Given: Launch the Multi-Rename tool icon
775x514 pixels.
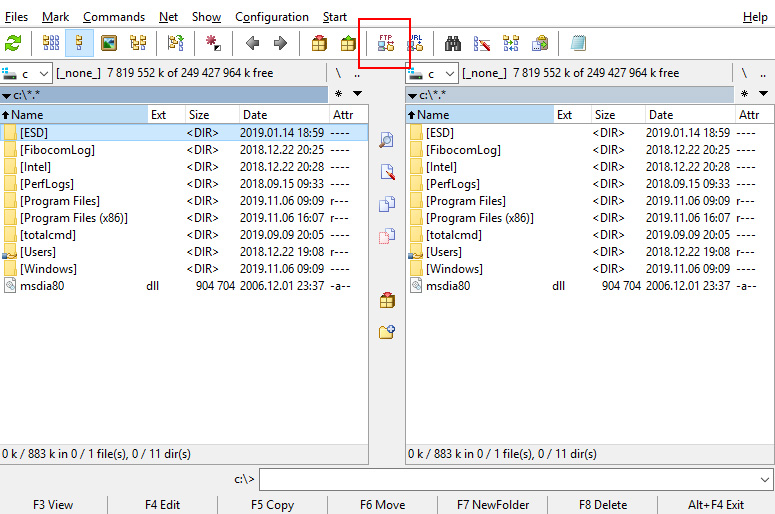Looking at the screenshot, I should pyautogui.click(x=481, y=43).
